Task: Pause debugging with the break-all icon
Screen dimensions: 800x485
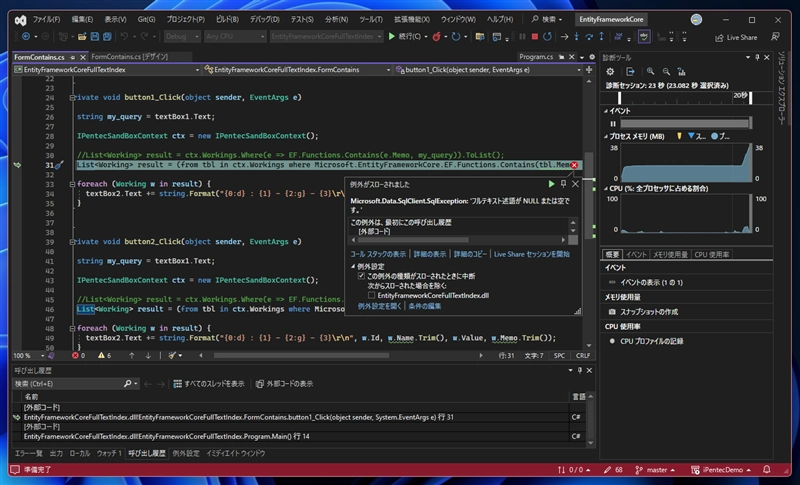Action: (522, 37)
